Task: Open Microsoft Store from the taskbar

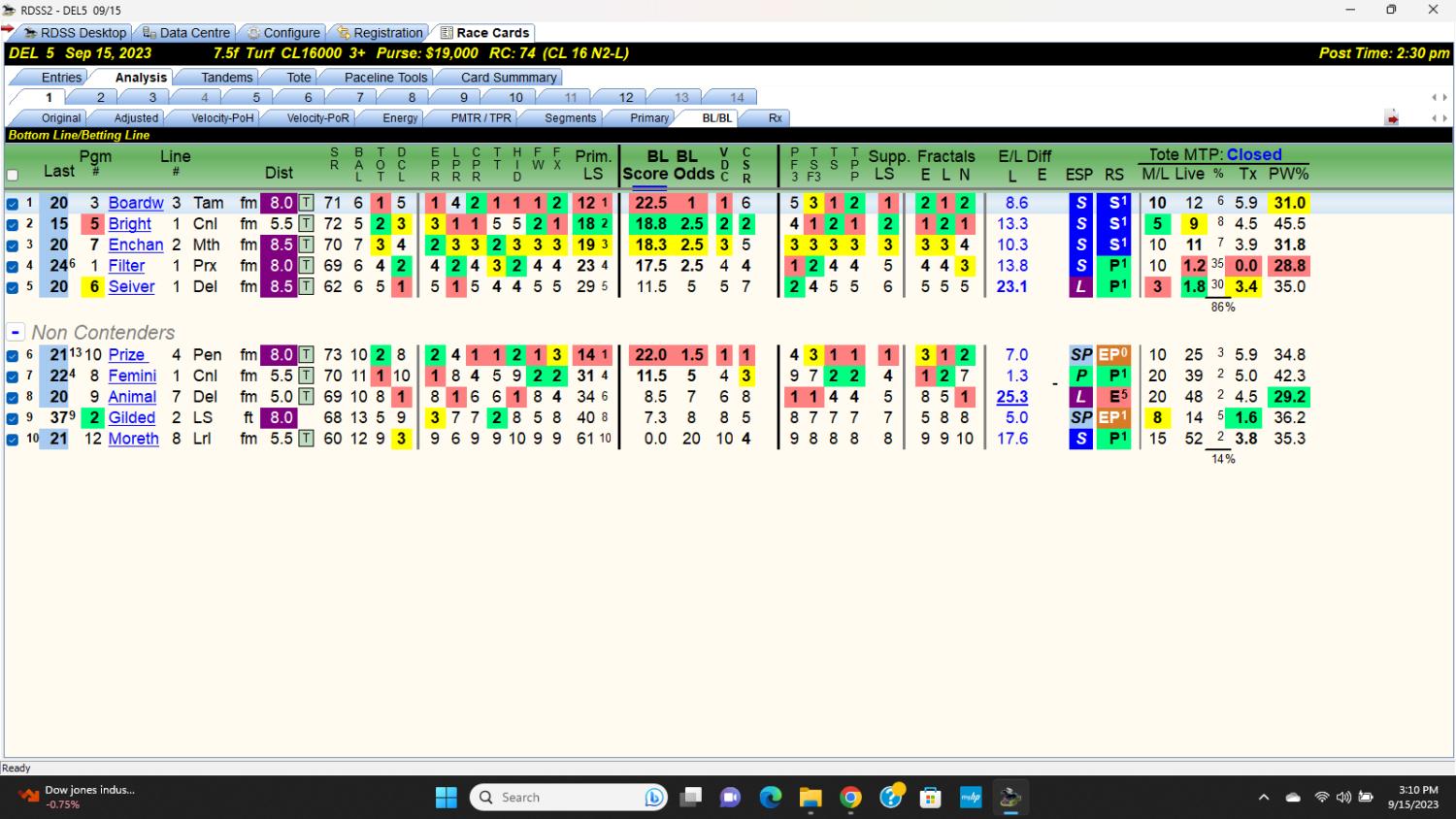Action: [931, 798]
